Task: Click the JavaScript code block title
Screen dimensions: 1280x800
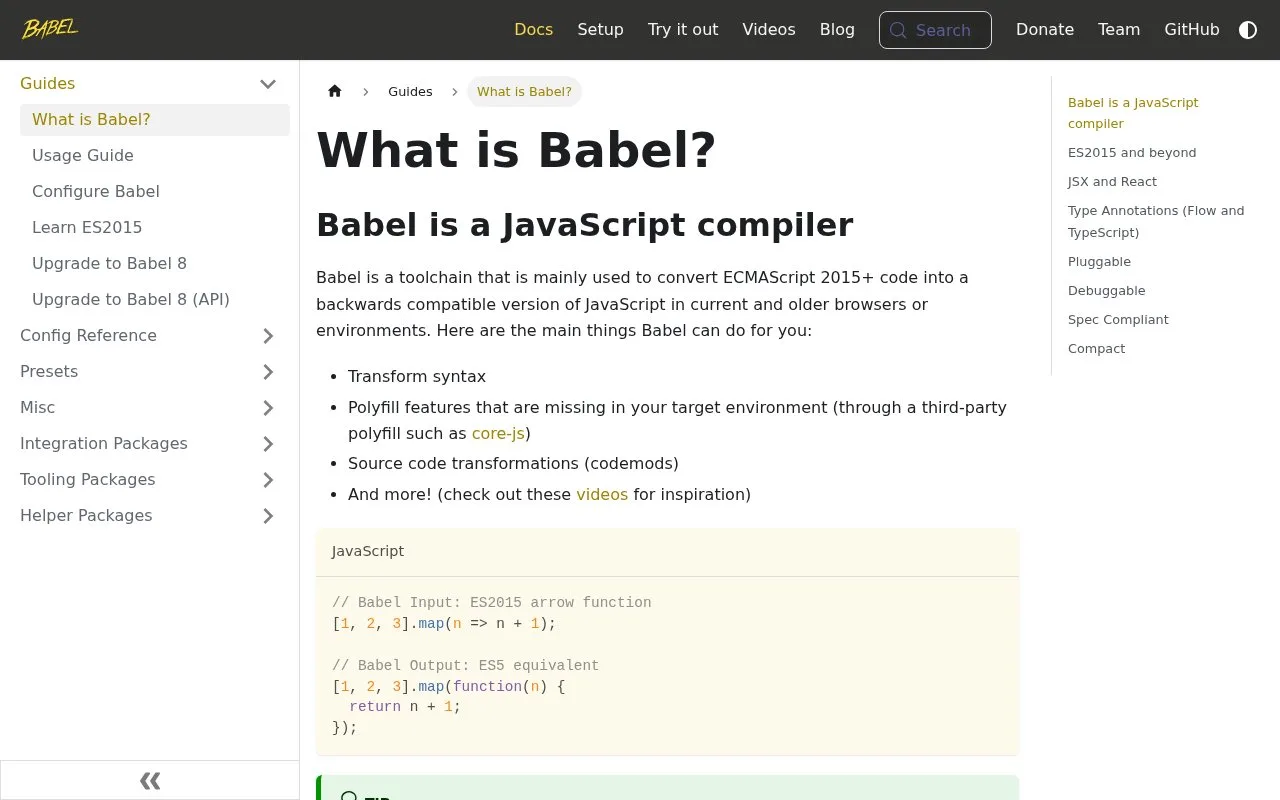Action: tap(368, 552)
